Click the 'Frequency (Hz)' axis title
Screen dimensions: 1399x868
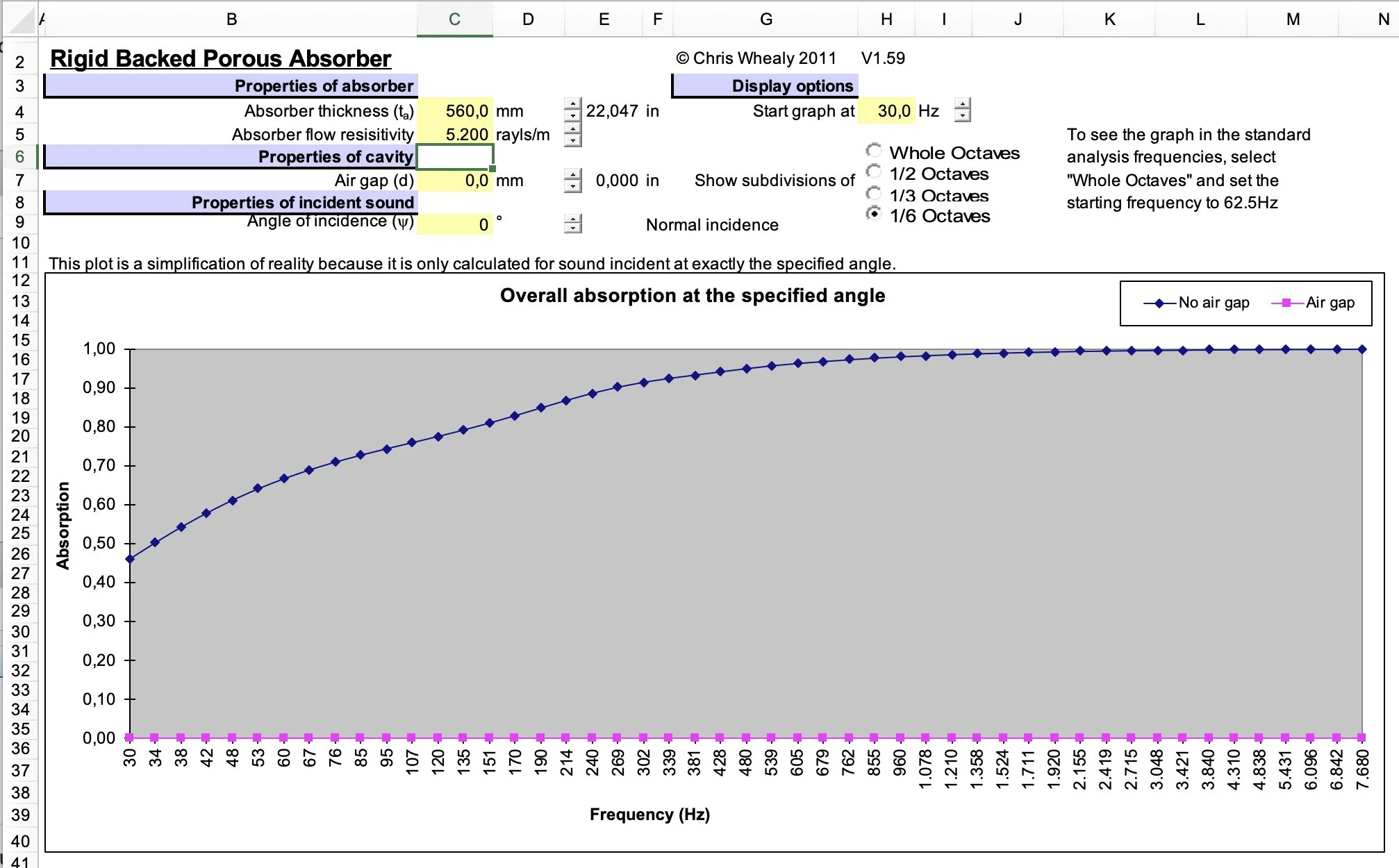click(649, 815)
